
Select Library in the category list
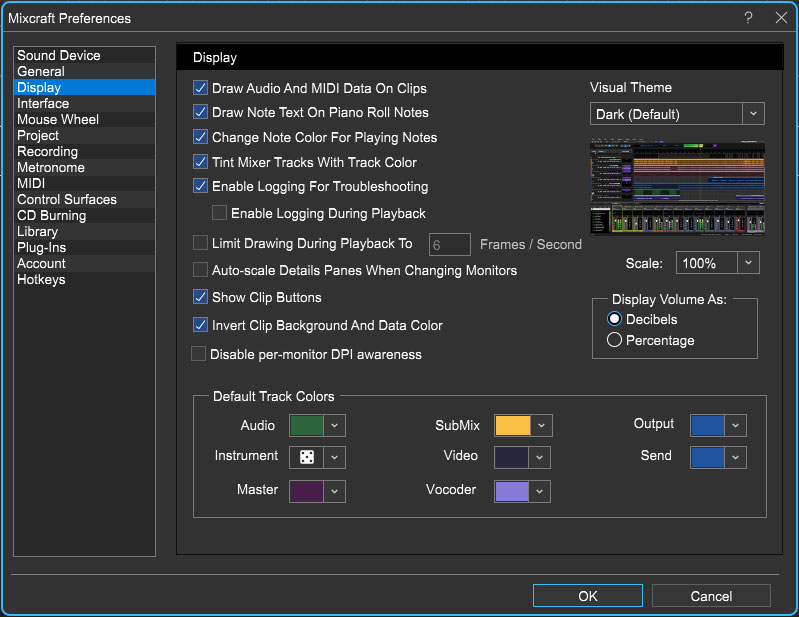pyautogui.click(x=84, y=231)
